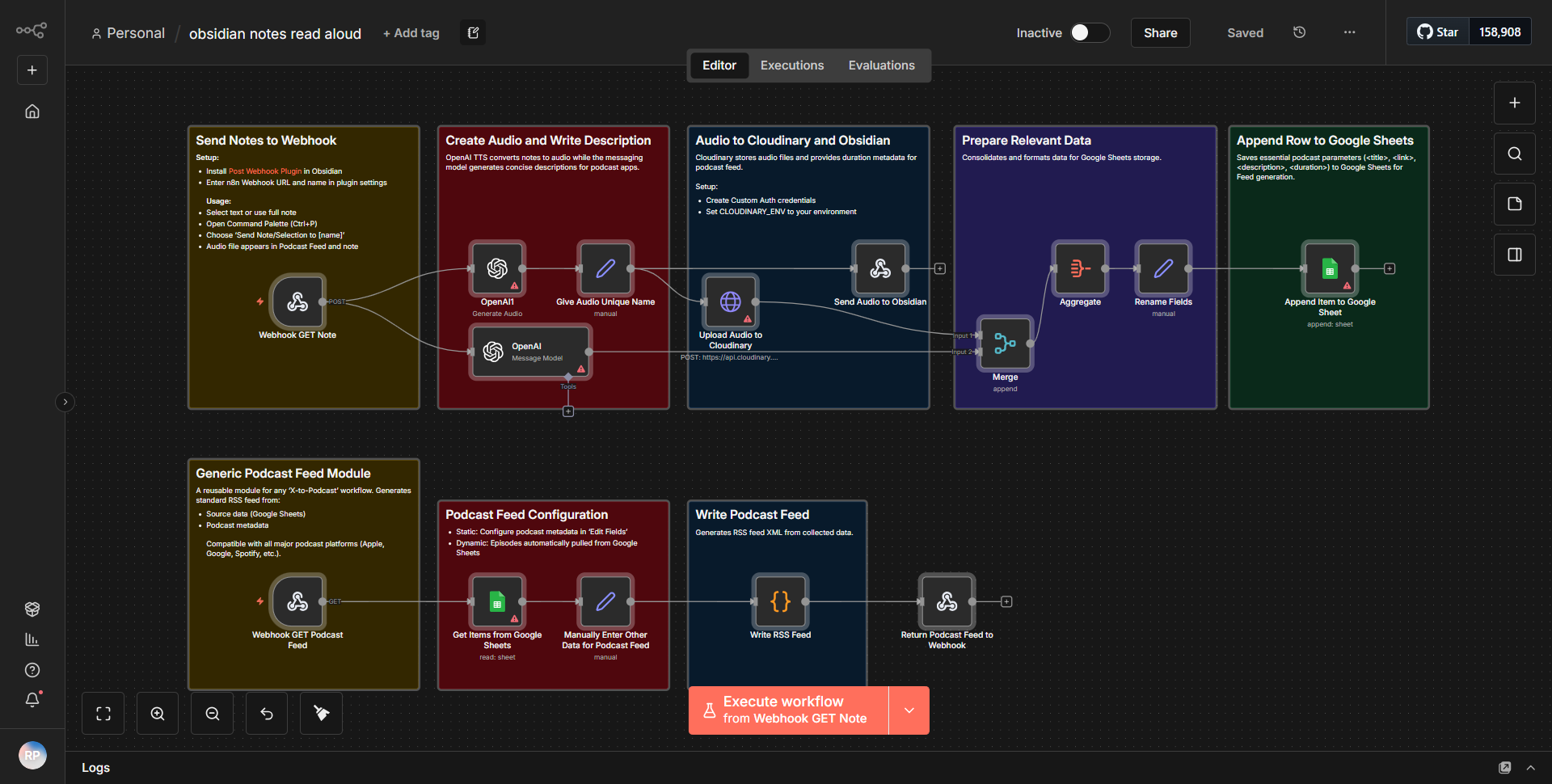The width and height of the screenshot is (1552, 784).
Task: Click the Personal project breadcrumb
Action: coord(128,33)
